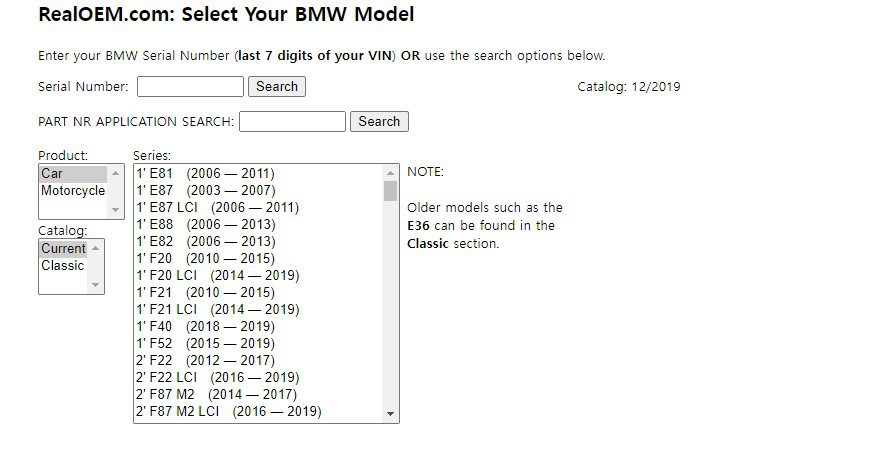
Task: Click Series list scrollbar up arrow
Action: [391, 173]
